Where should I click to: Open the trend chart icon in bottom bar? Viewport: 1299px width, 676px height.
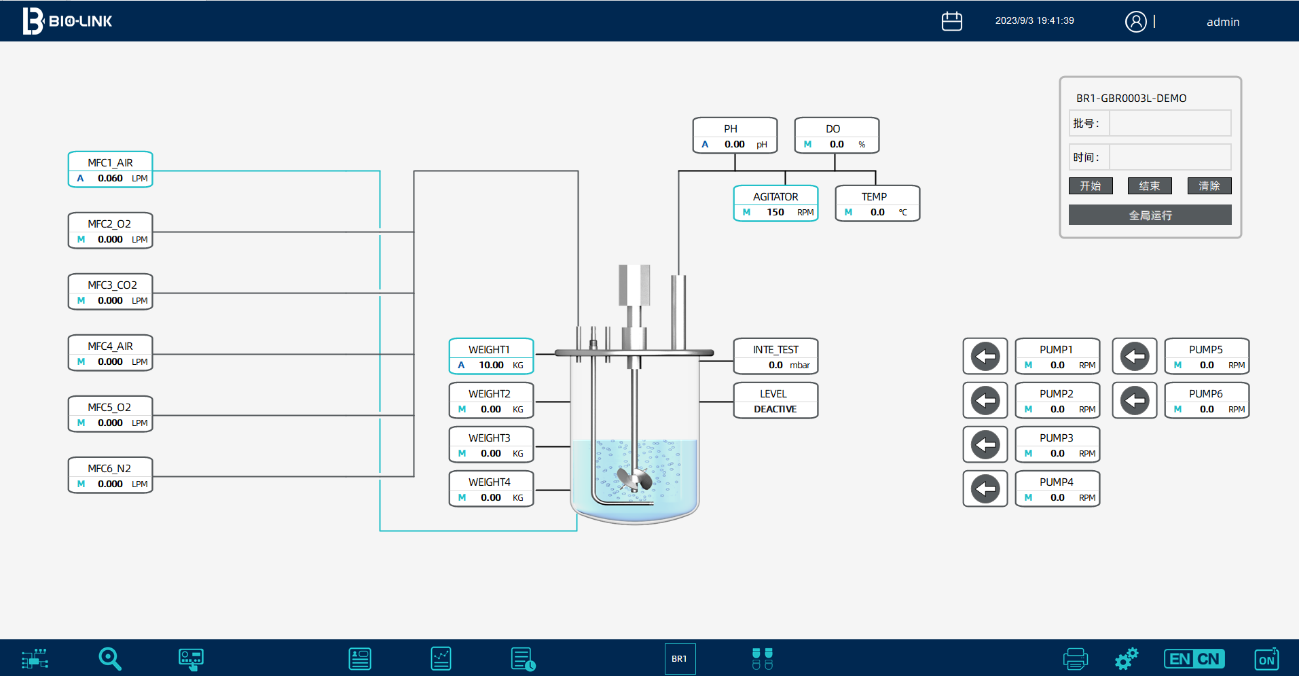click(441, 658)
